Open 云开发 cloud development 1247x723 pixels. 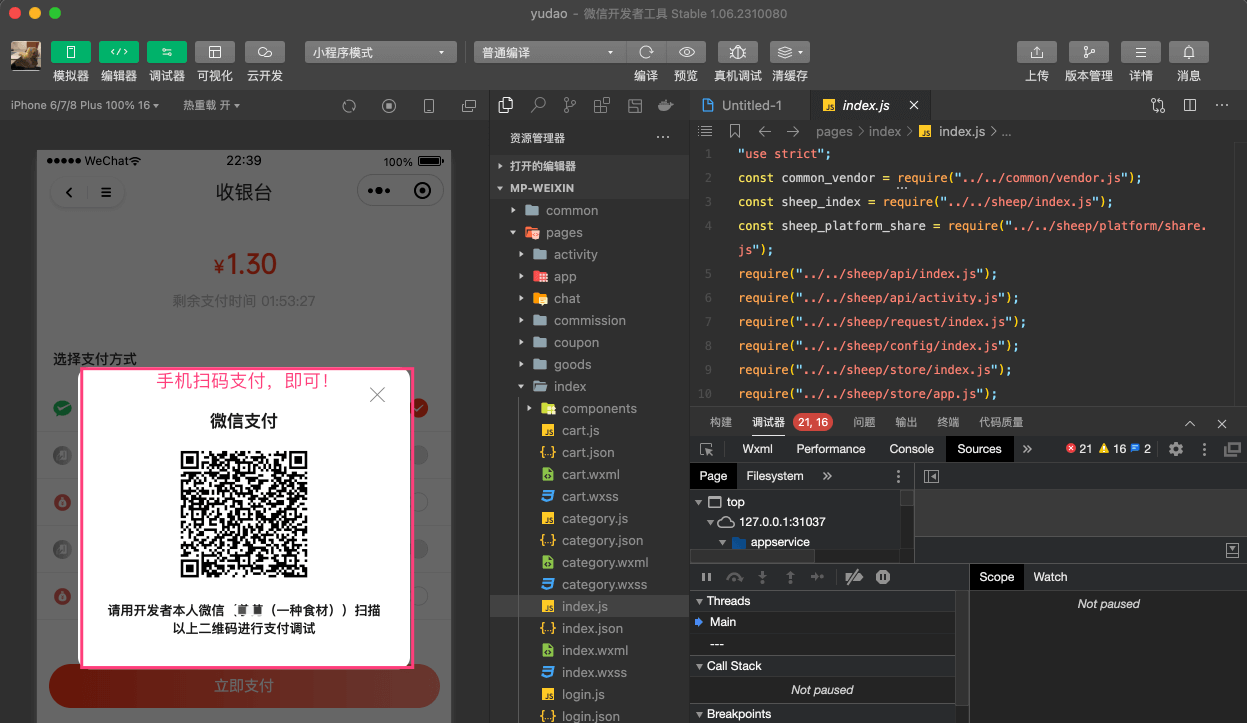(264, 52)
